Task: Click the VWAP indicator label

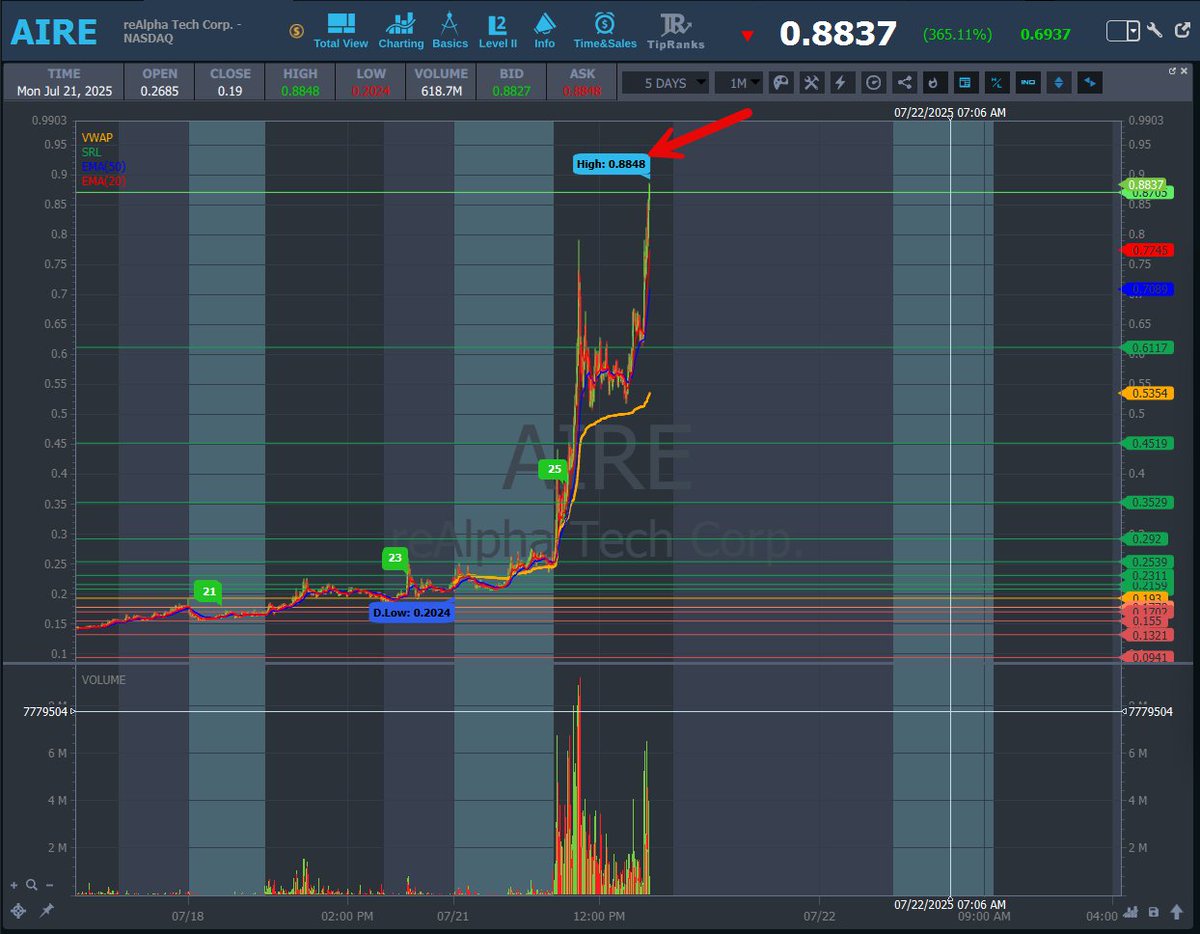Action: 98,136
